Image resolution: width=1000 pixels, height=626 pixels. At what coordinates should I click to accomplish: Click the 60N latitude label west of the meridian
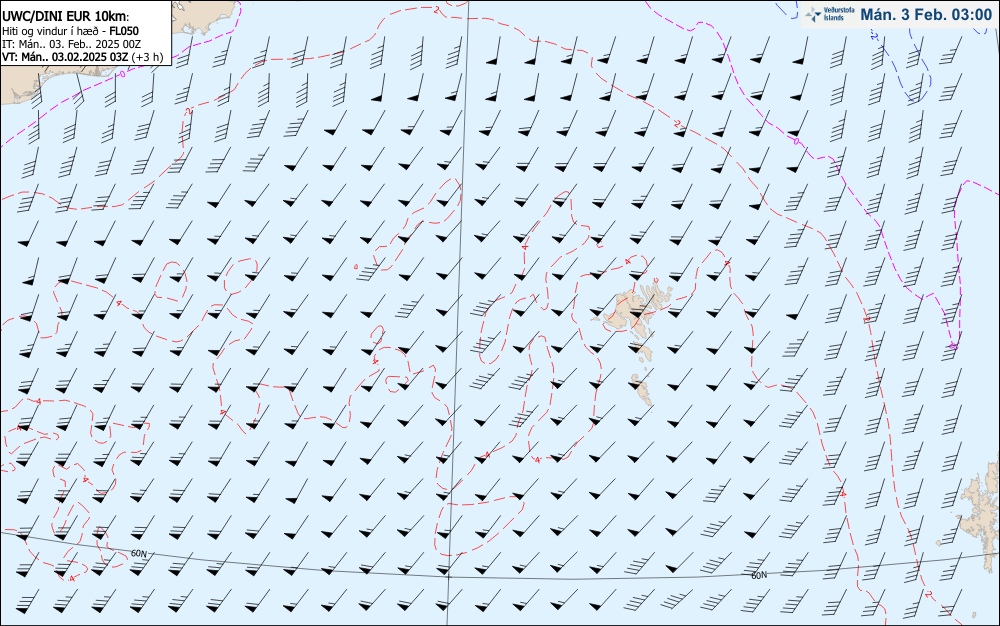(x=138, y=554)
